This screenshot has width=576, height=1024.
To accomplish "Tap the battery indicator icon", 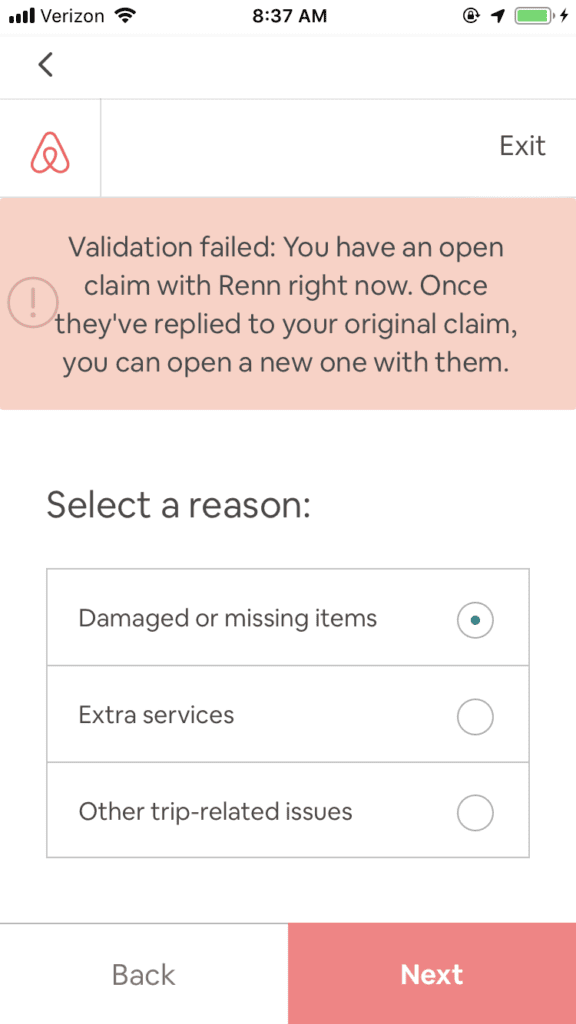I will 534,16.
